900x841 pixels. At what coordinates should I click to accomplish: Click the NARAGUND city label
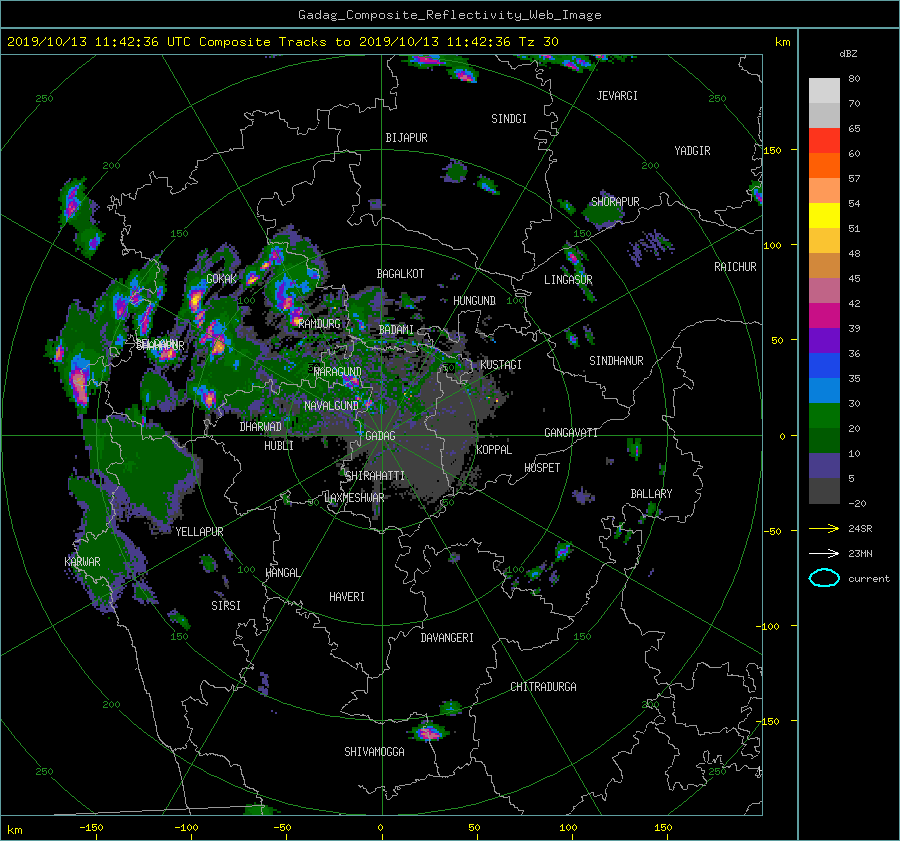click(338, 372)
